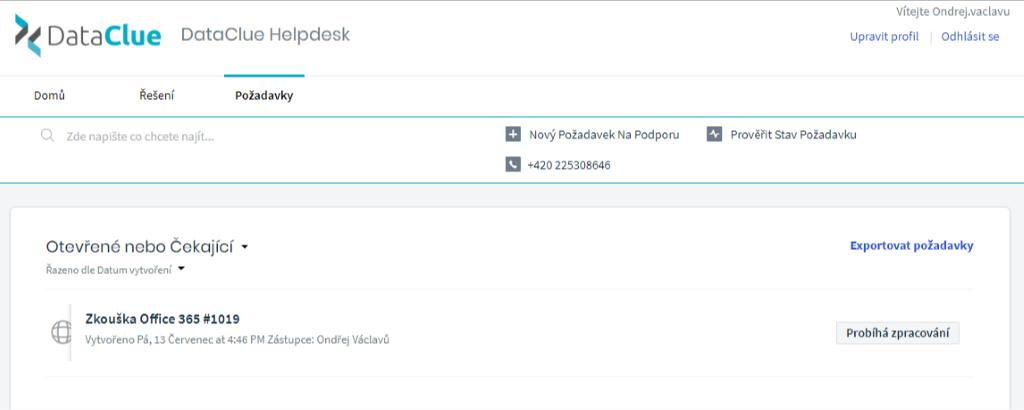
Task: Open the Upravit profil link
Action: 884,37
